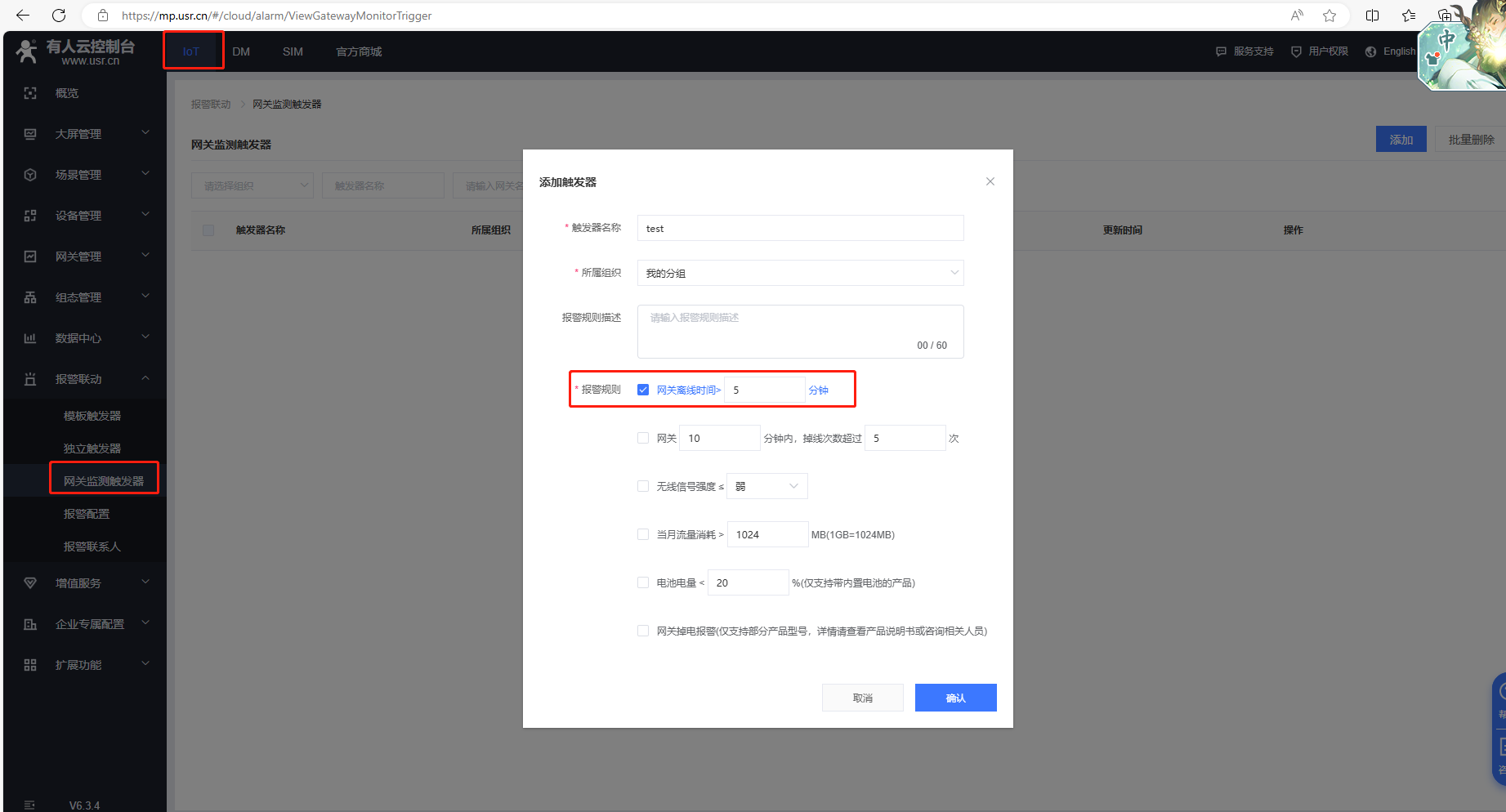This screenshot has height=812, width=1506.
Task: Click the 概览 overview sidebar icon
Action: 30,93
